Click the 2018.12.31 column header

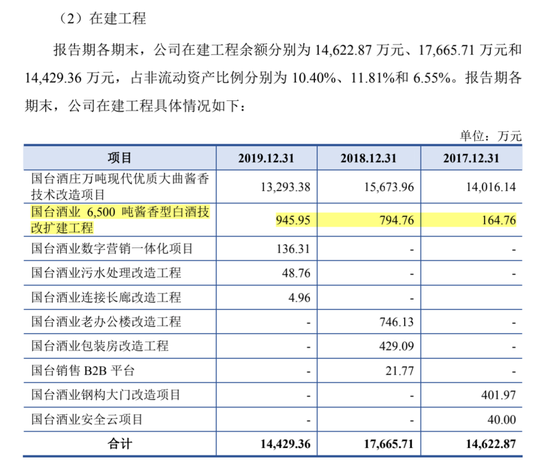click(368, 158)
